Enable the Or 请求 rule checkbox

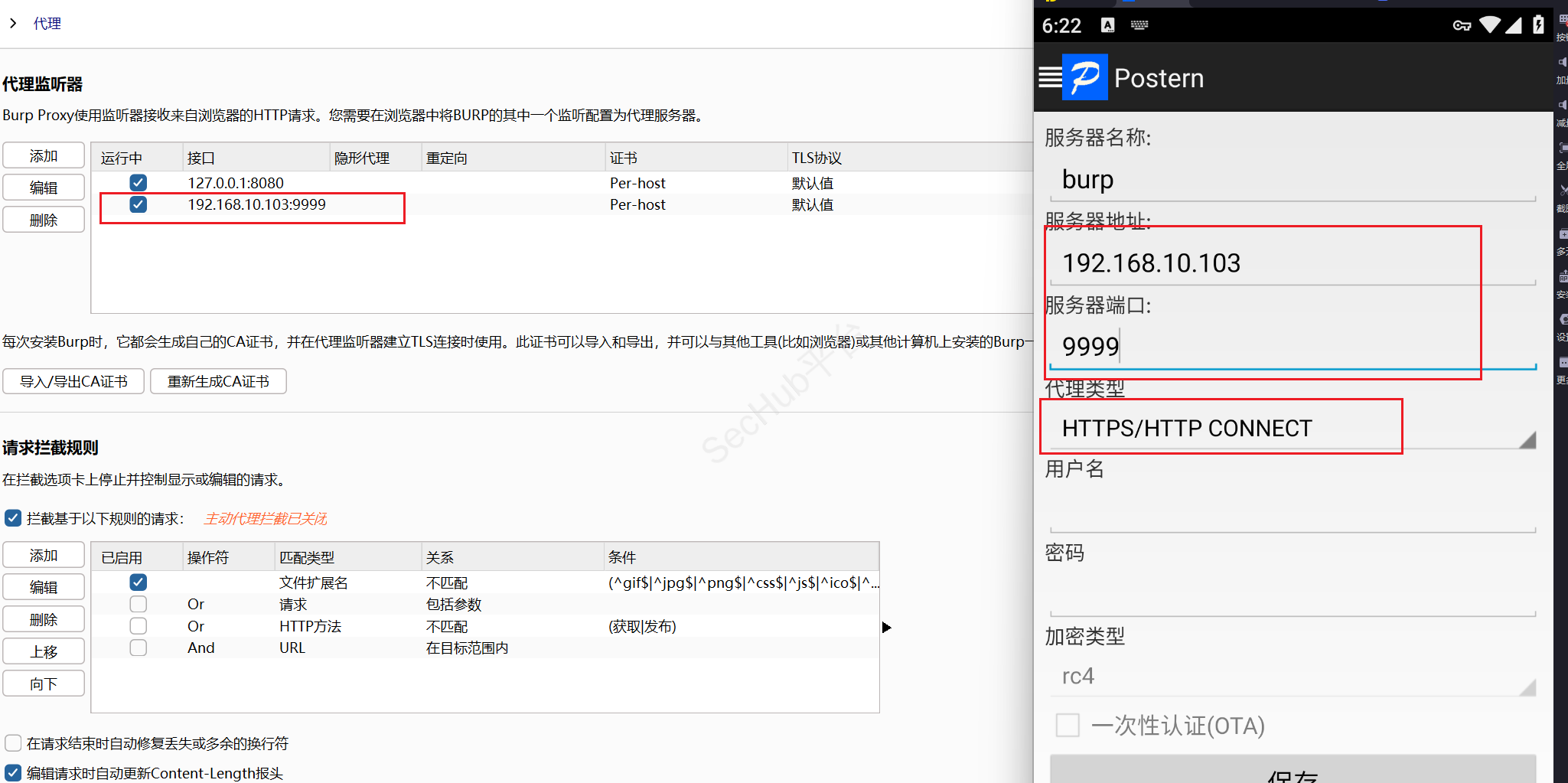coord(139,604)
